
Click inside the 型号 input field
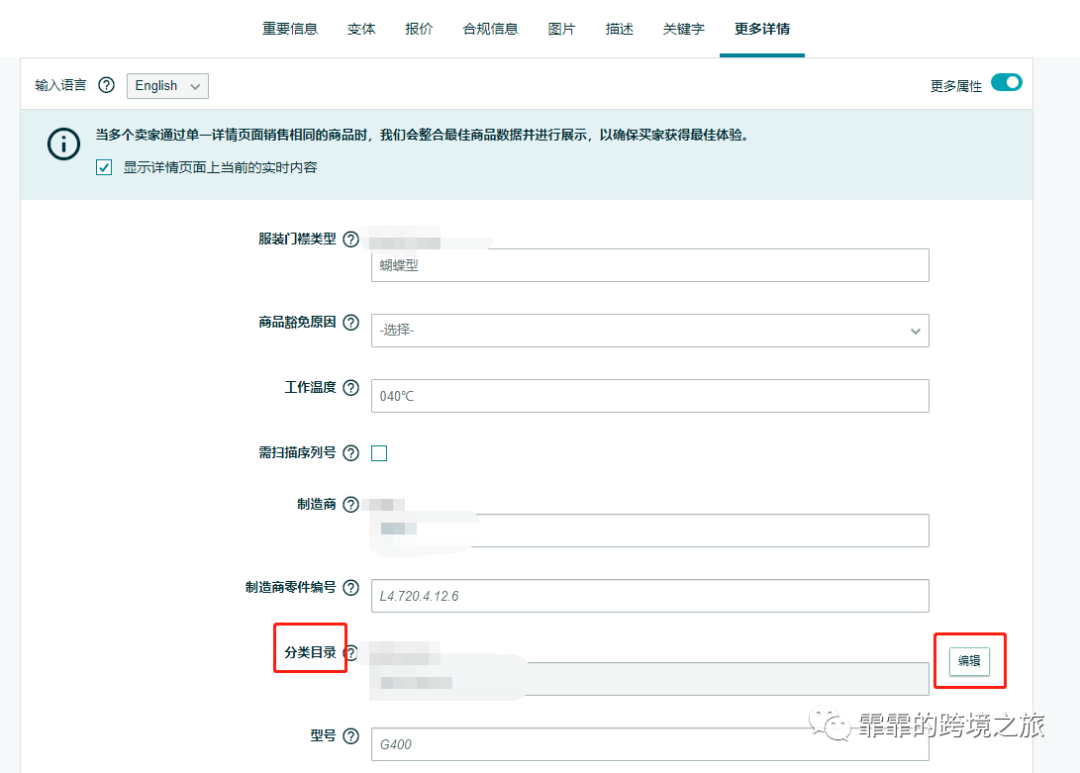650,744
